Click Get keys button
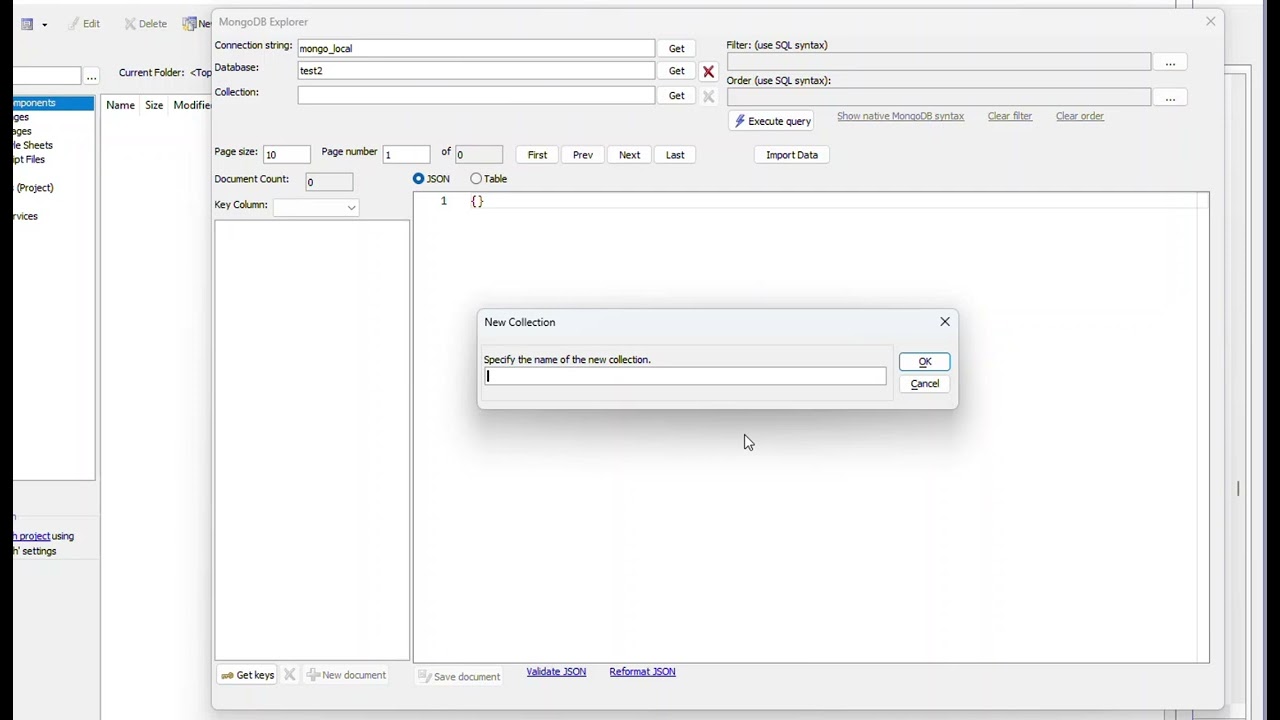The image size is (1280, 720). click(x=247, y=675)
